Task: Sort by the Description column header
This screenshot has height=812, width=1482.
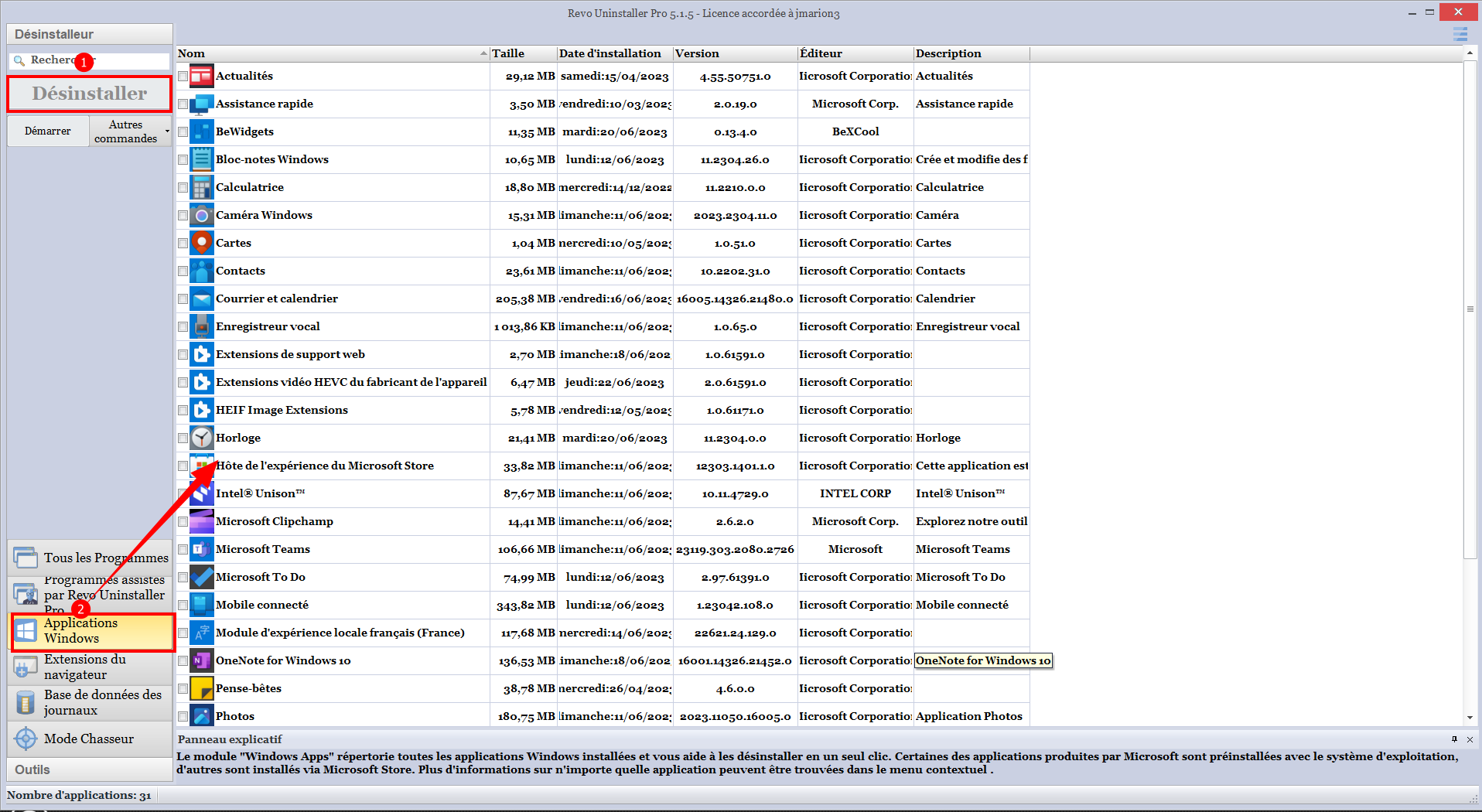Action: click(971, 53)
